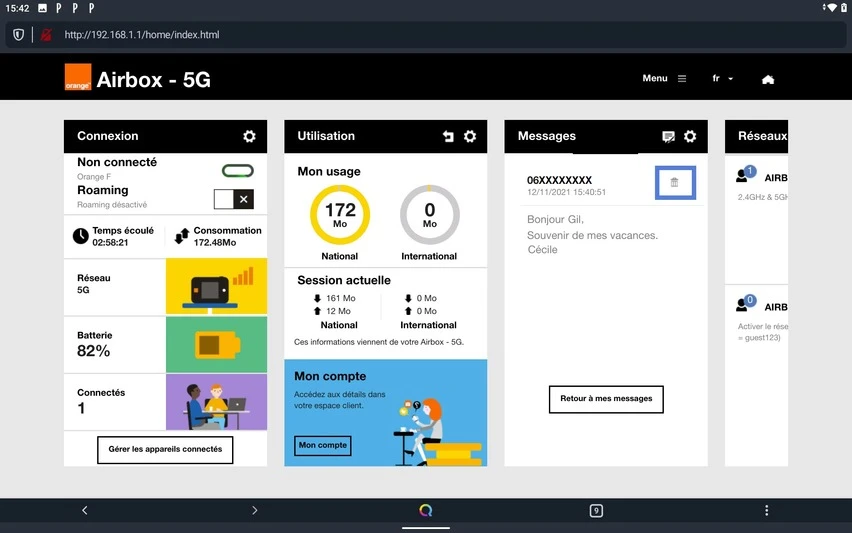Click the guest network user icon with badge 0
852x533 pixels.
[x=746, y=303]
